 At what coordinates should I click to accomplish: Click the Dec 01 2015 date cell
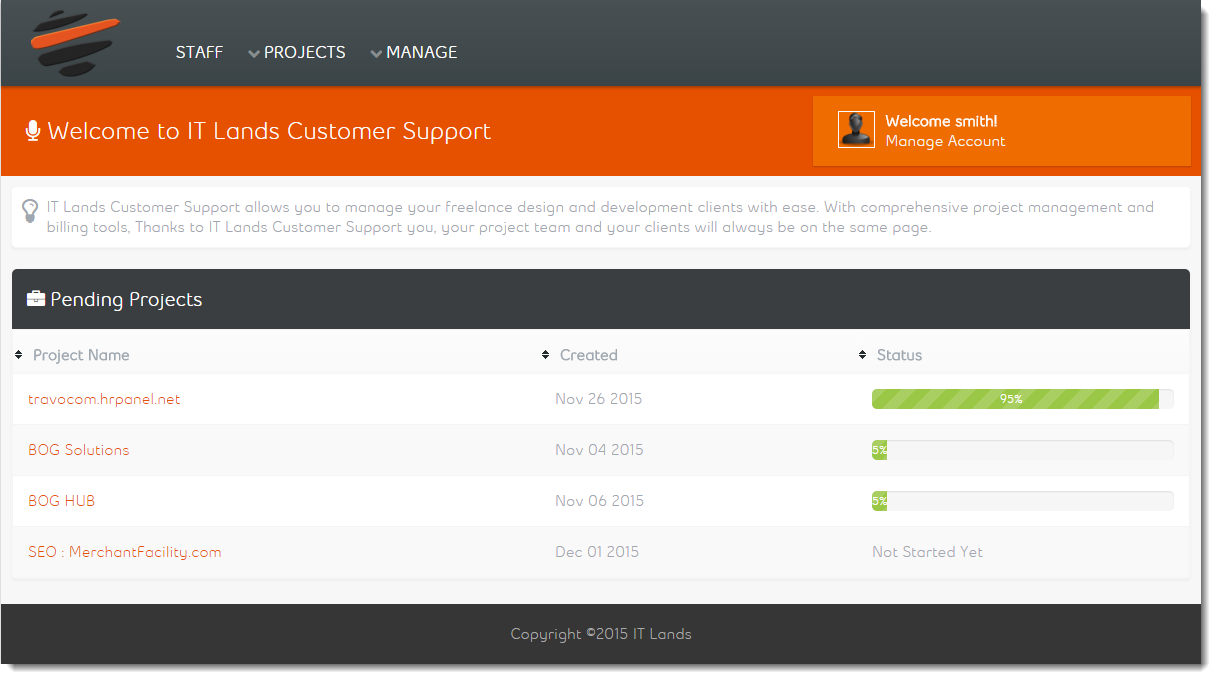tap(597, 552)
